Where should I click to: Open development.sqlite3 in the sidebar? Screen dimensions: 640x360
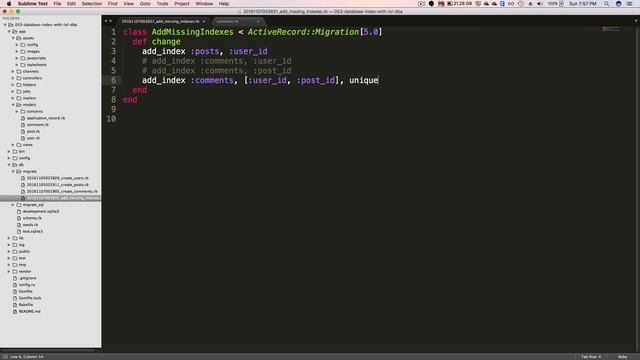(41, 211)
